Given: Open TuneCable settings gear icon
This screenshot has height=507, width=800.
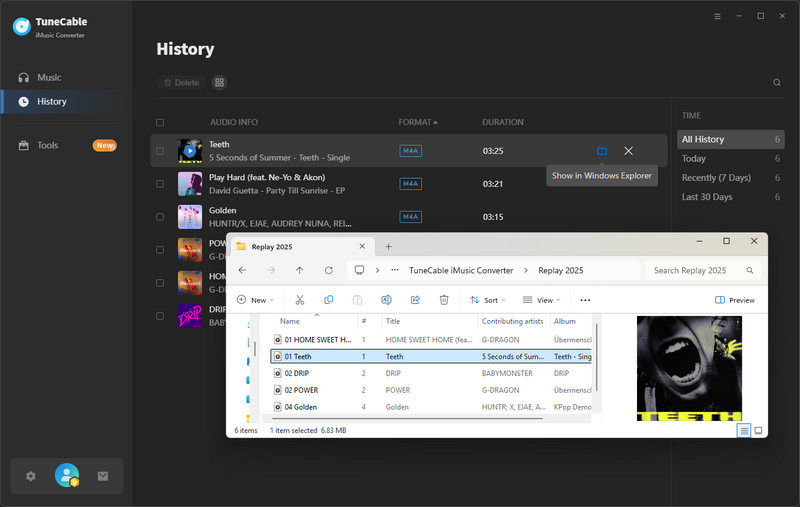Looking at the screenshot, I should click(31, 476).
